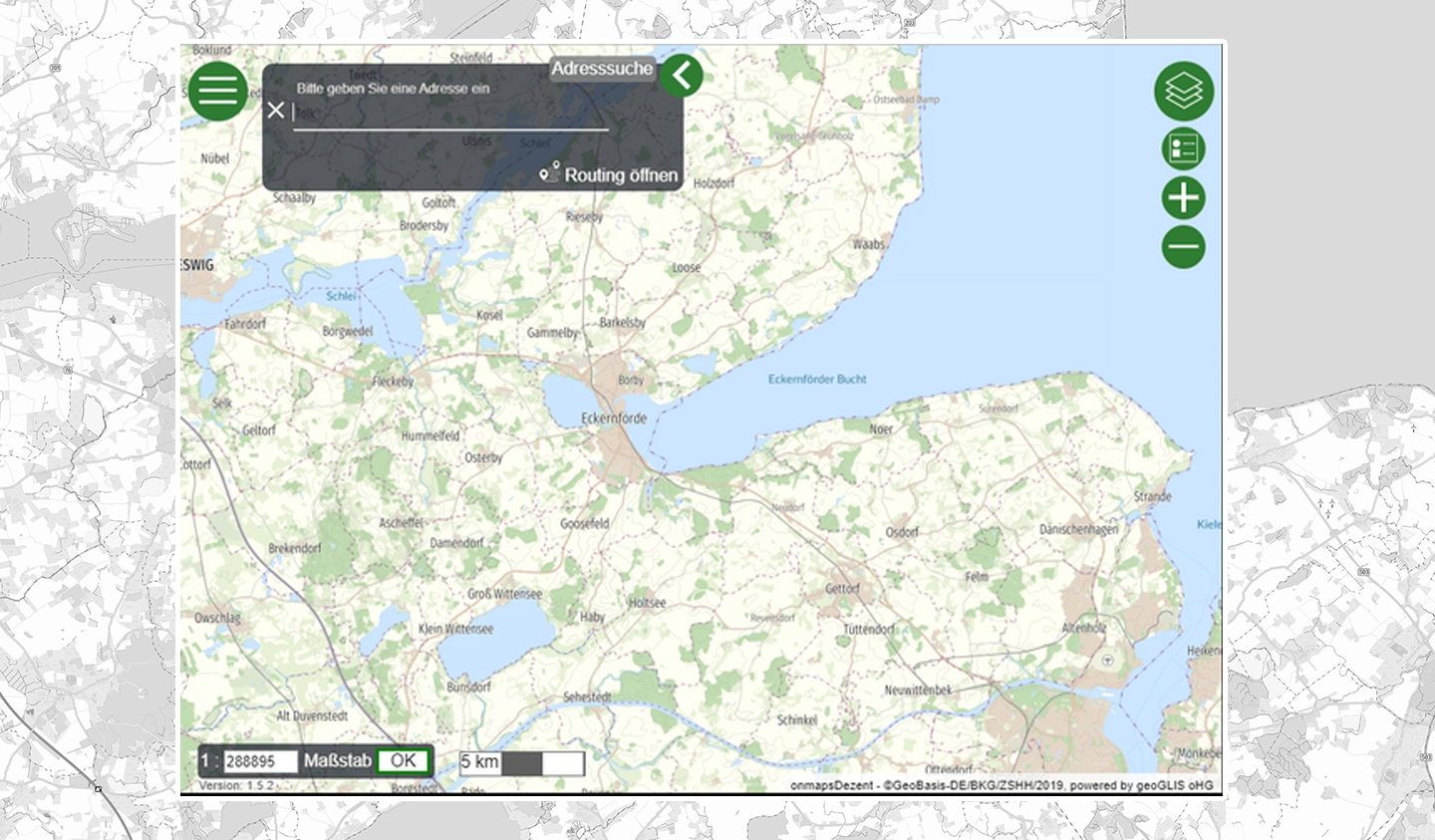Click the Waabs map label
The image size is (1435, 840).
tap(868, 244)
